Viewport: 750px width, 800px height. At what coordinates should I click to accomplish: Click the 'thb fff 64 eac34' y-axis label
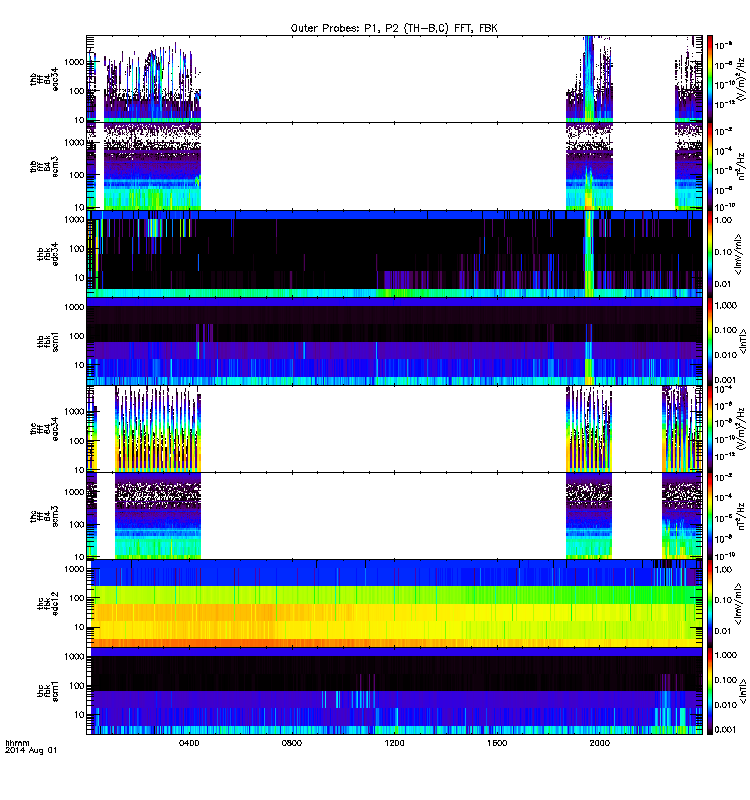click(x=44, y=79)
